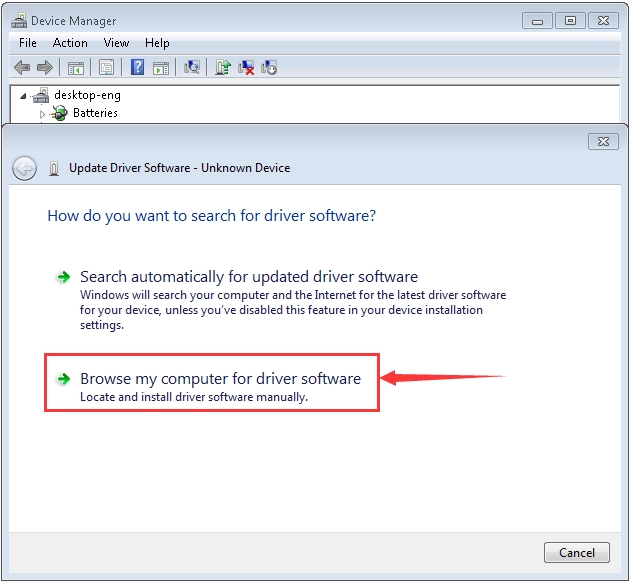Expand the Batteries tree node
The image size is (631, 584).
click(42, 114)
